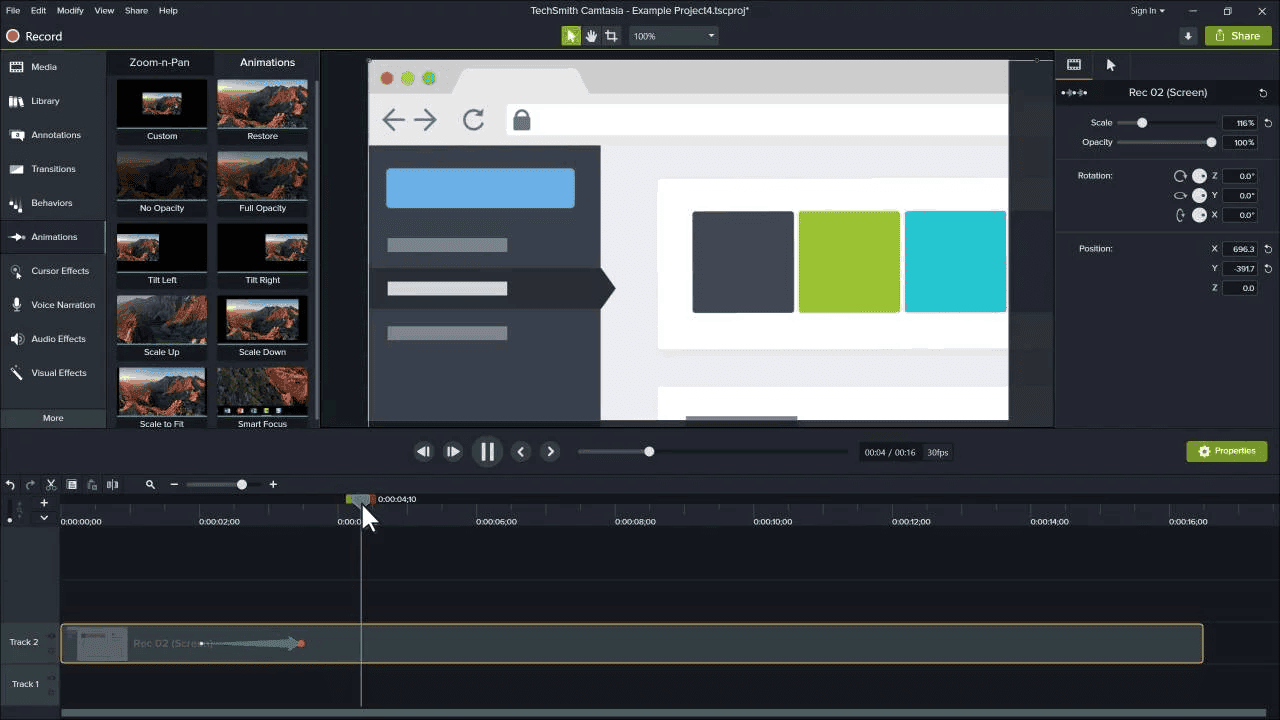Open the Audio Effects panel
This screenshot has width=1280, height=720.
(x=52, y=338)
